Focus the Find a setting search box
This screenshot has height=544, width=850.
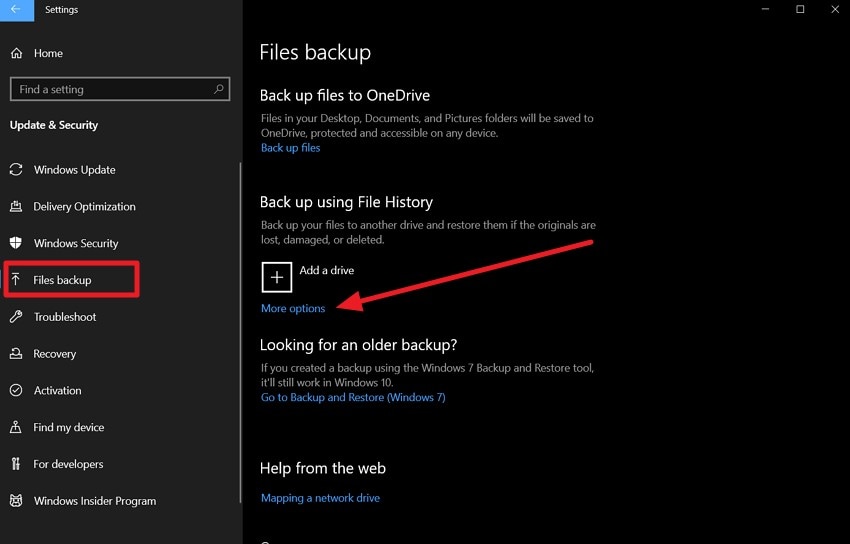point(120,89)
